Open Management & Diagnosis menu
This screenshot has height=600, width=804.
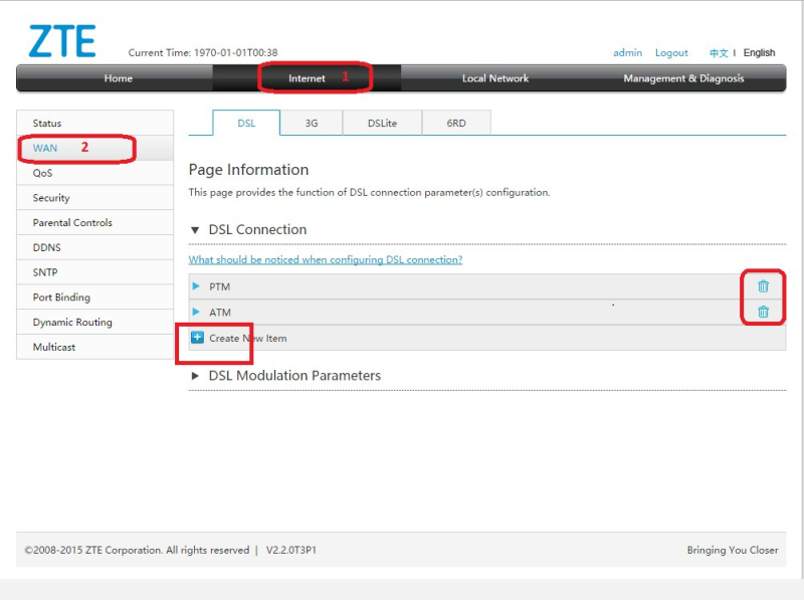pyautogui.click(x=683, y=78)
